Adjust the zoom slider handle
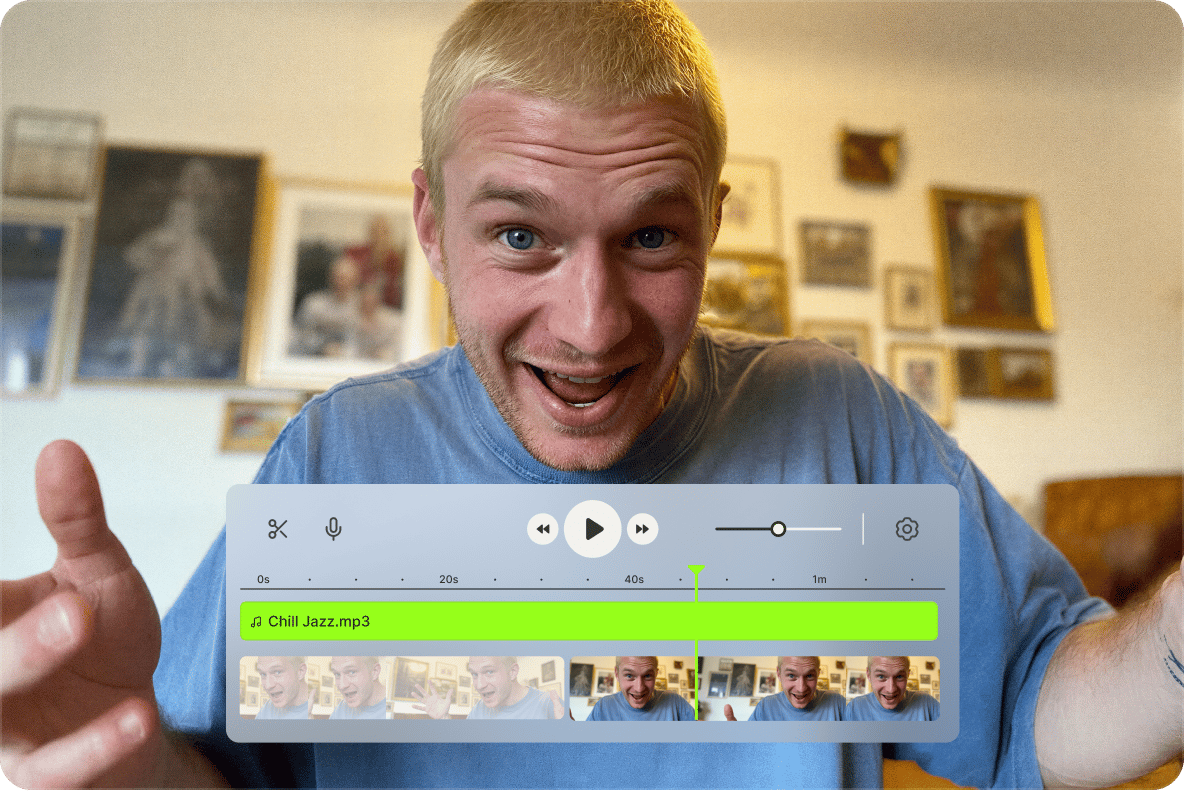The image size is (1184, 791). pyautogui.click(x=779, y=529)
